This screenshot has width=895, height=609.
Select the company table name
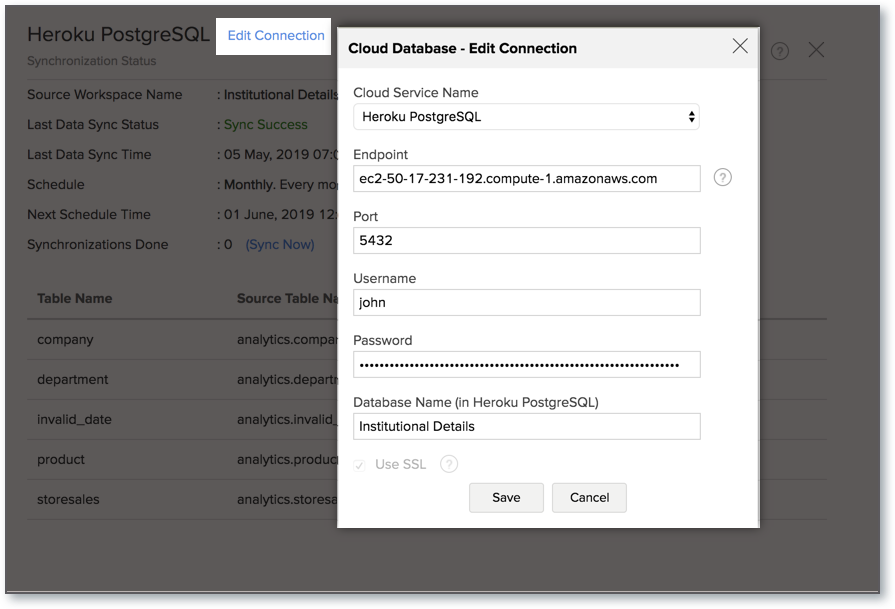(65, 340)
